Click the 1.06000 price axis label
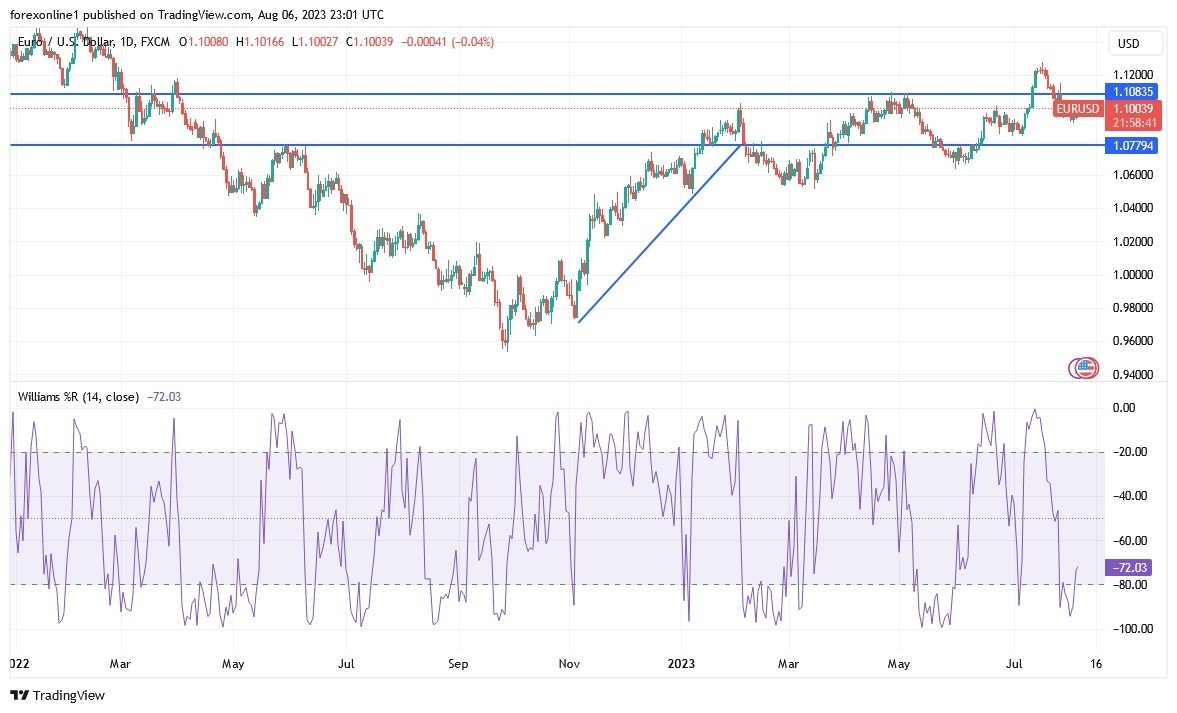The width and height of the screenshot is (1177, 713). [x=1132, y=174]
